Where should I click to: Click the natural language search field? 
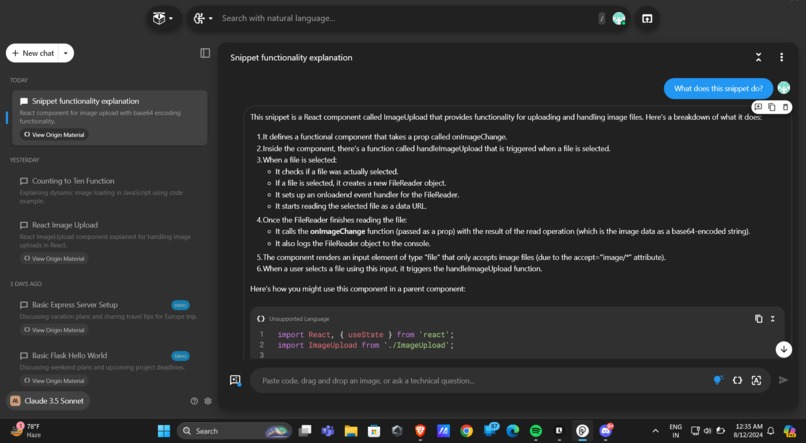pyautogui.click(x=408, y=19)
